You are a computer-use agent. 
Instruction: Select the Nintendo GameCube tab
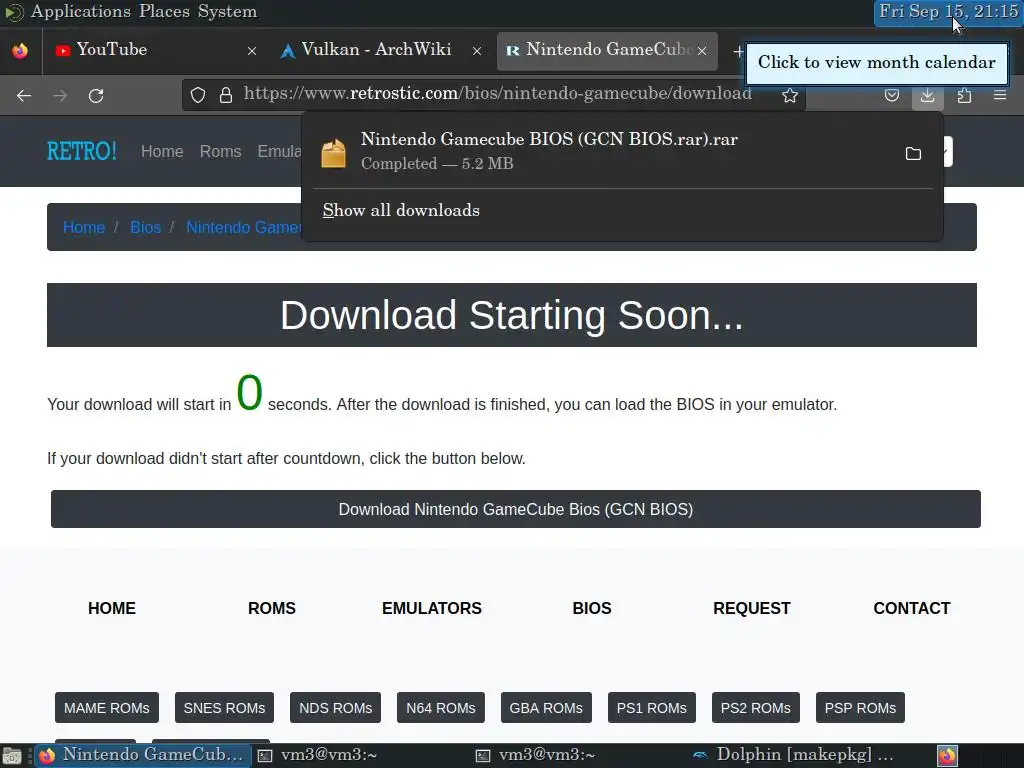[606, 50]
